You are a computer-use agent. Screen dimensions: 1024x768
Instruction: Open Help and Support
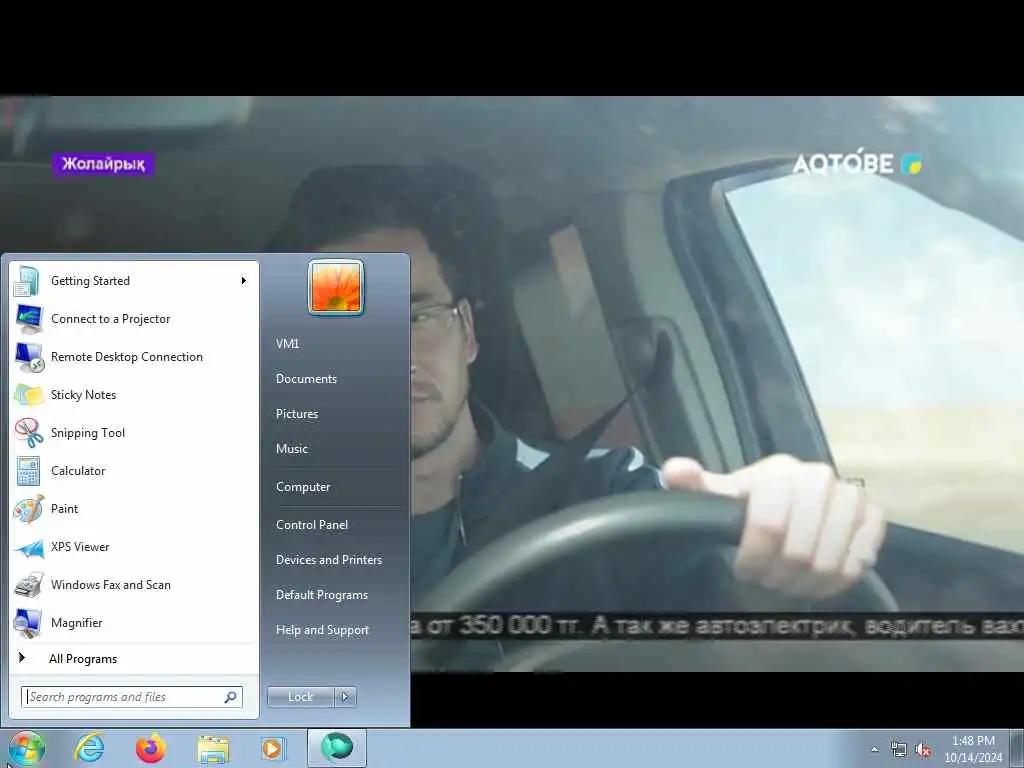coord(323,630)
